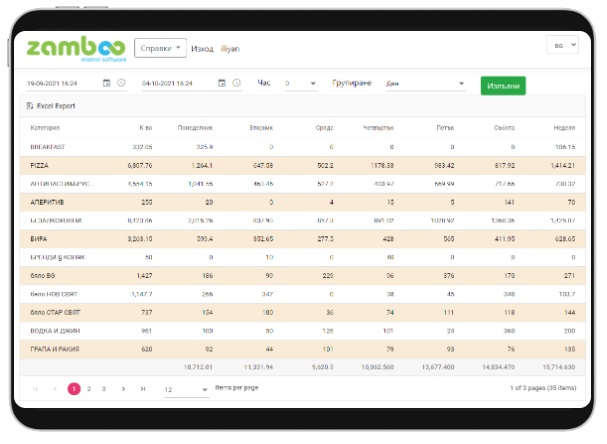Screen dimensions: 607x444
Task: Sort by Понеделник column header
Action: coord(195,128)
